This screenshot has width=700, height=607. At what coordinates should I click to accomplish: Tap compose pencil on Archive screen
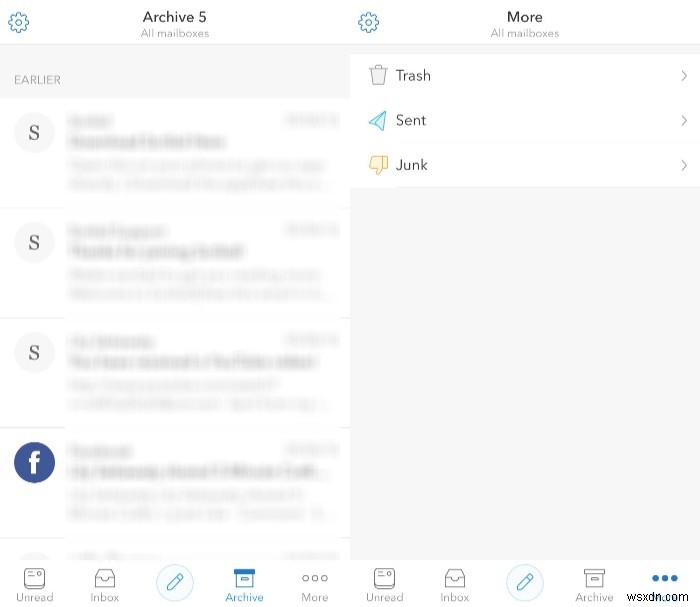[175, 582]
